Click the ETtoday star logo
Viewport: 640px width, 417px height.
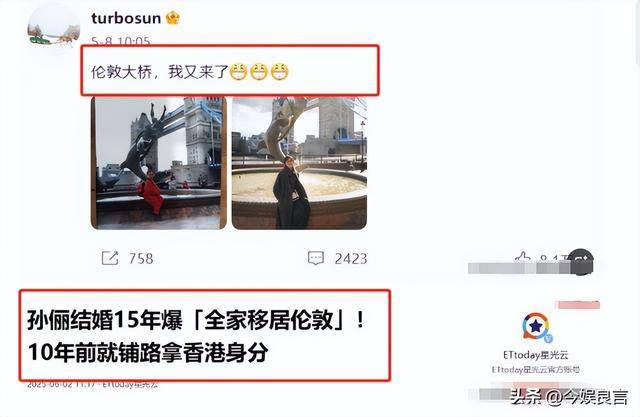536,326
